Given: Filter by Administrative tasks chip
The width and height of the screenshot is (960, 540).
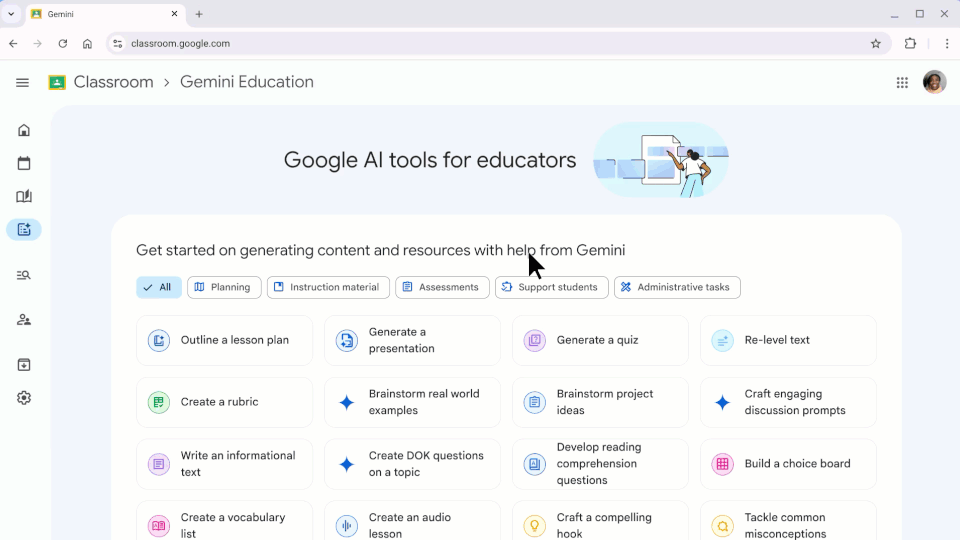Looking at the screenshot, I should tap(677, 288).
